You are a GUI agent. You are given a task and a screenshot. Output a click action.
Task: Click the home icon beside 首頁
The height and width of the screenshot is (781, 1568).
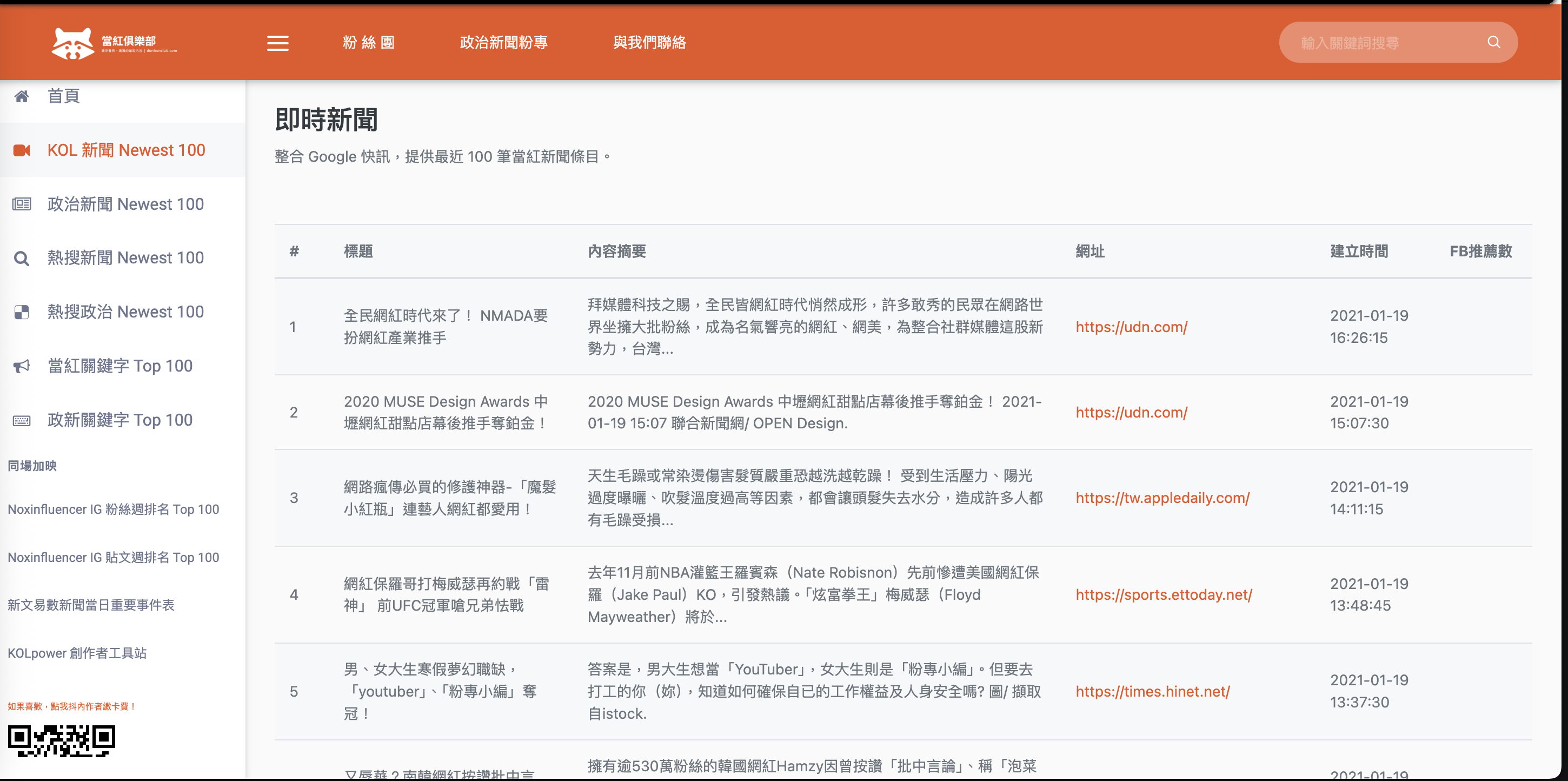click(22, 96)
